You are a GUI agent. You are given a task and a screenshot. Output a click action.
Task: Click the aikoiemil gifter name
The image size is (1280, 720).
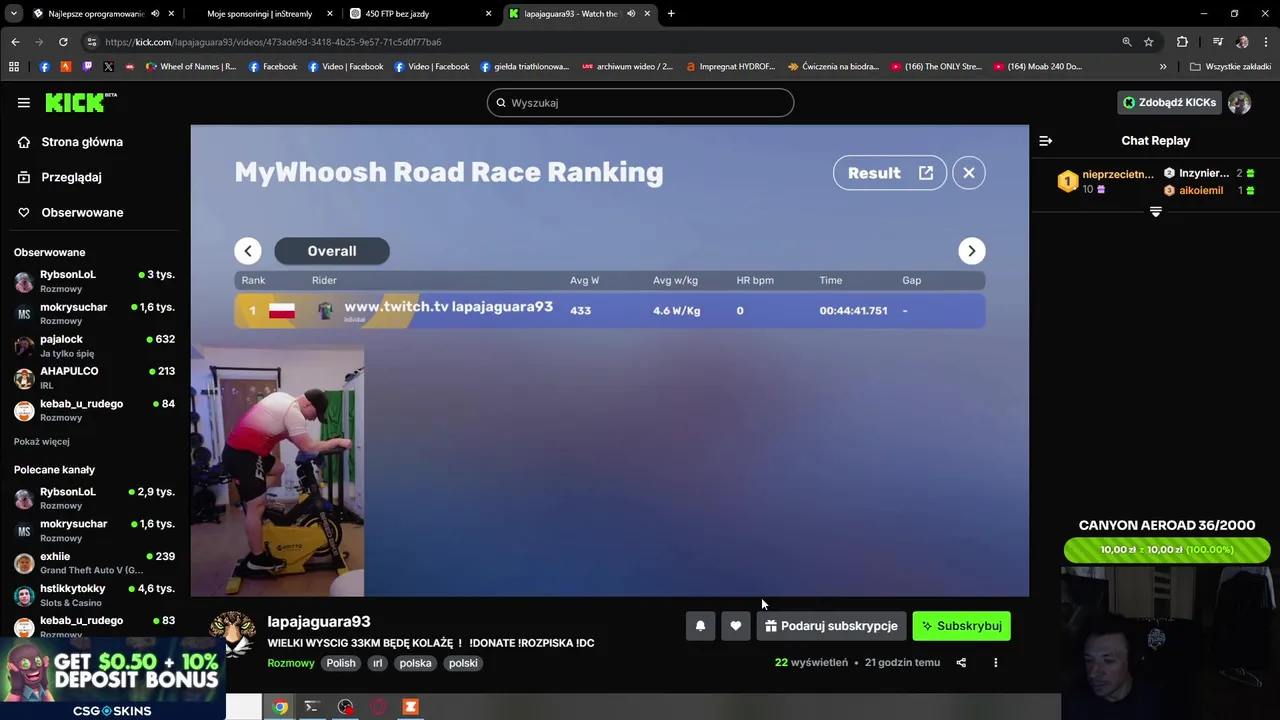coord(1201,190)
